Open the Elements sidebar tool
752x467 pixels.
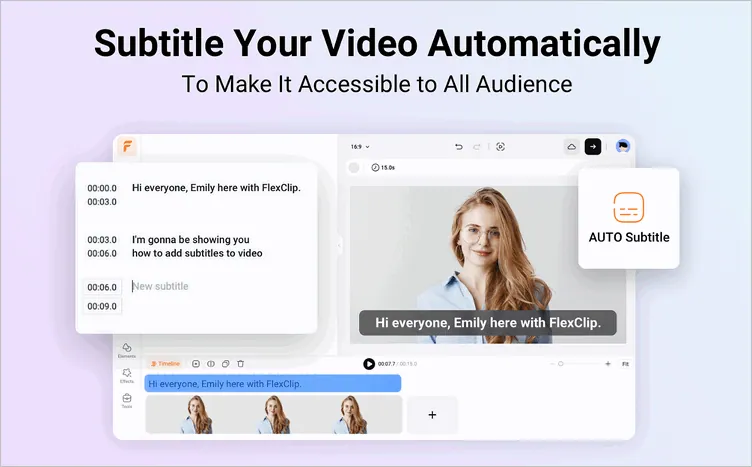coord(127,350)
